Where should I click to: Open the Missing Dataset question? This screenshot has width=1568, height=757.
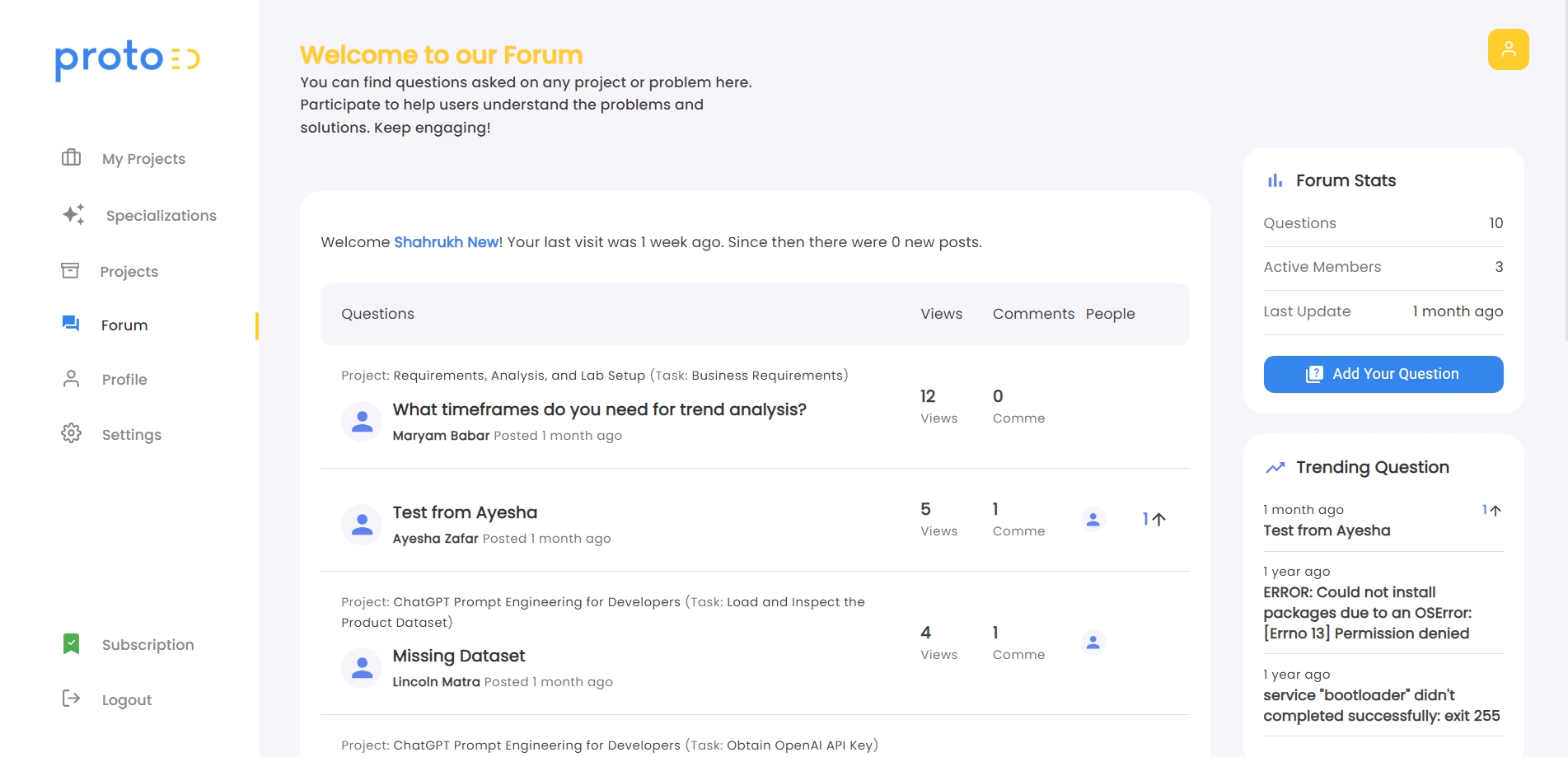pyautogui.click(x=458, y=656)
